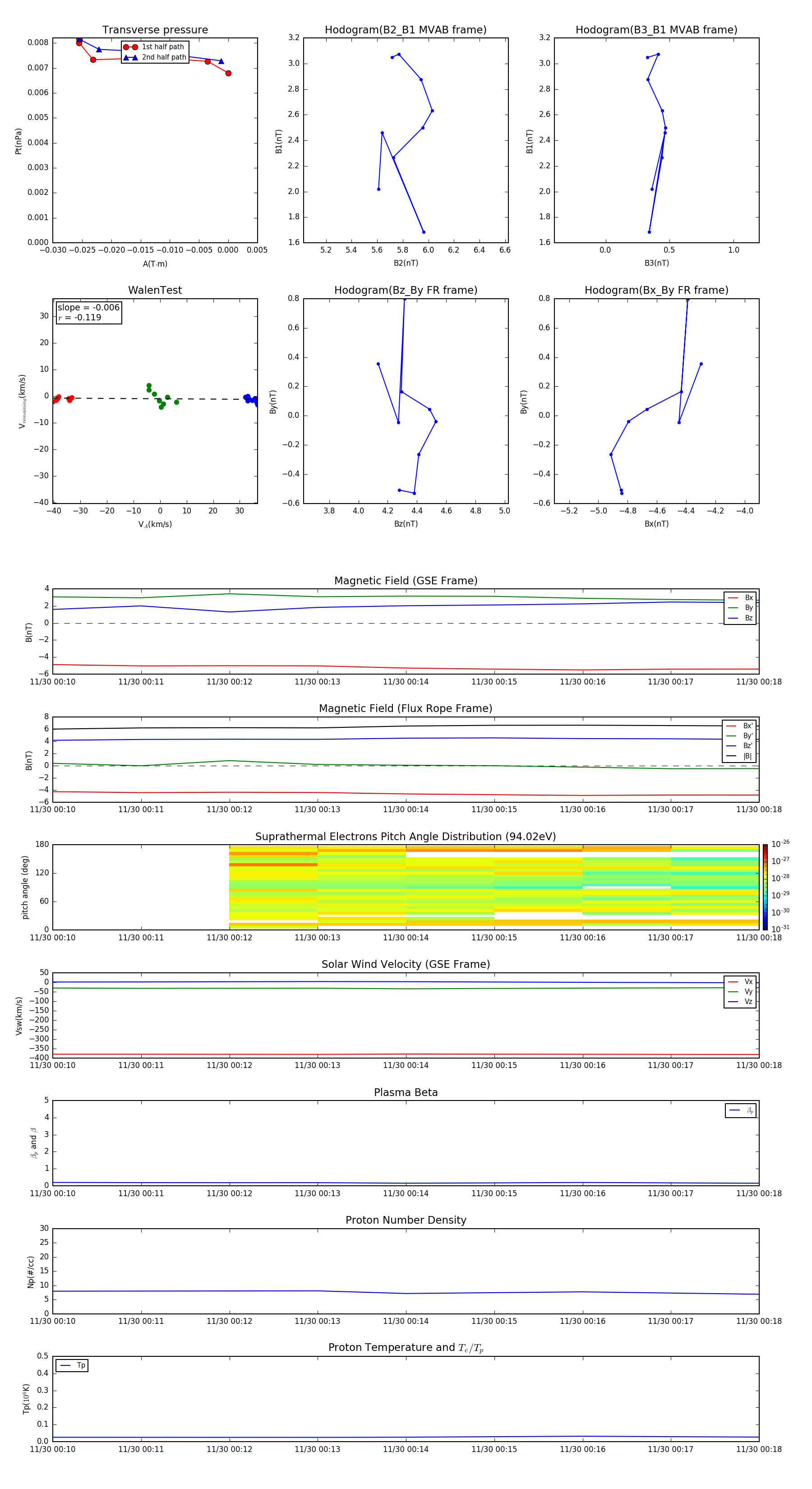Click the 'Solar Wind Velocity (GSE Frame)' title

(x=406, y=964)
